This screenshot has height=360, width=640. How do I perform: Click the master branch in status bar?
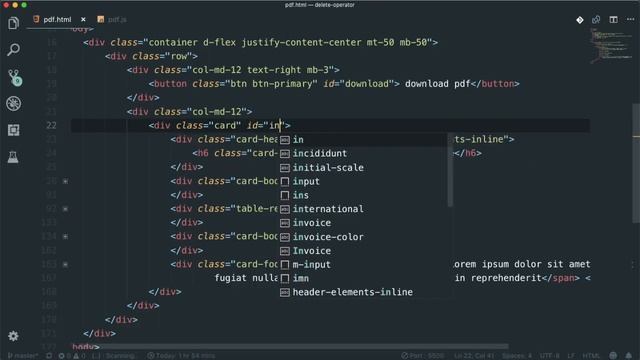(x=22, y=356)
